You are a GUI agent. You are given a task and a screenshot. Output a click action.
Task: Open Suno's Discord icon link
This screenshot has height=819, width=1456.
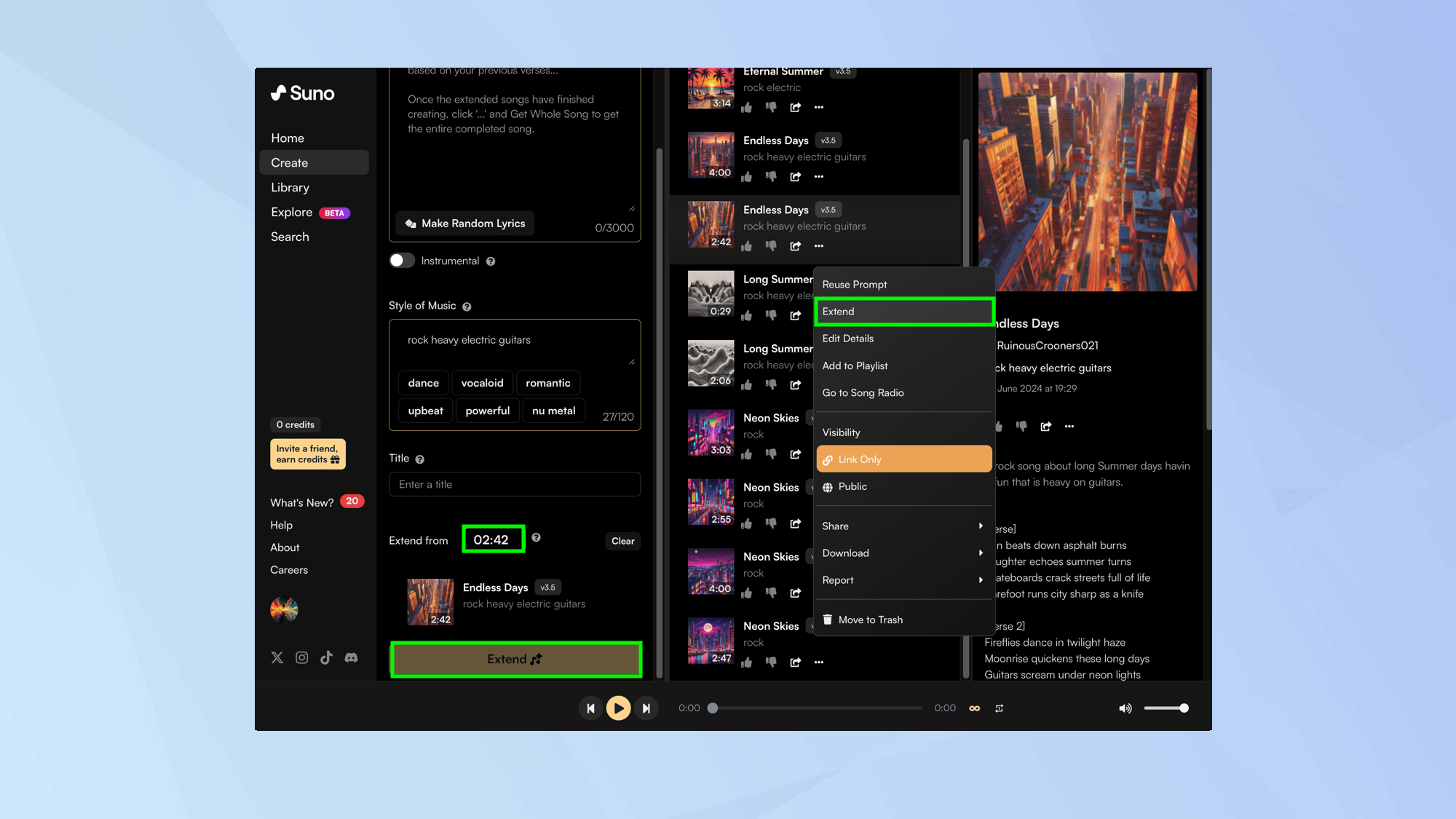(x=351, y=657)
